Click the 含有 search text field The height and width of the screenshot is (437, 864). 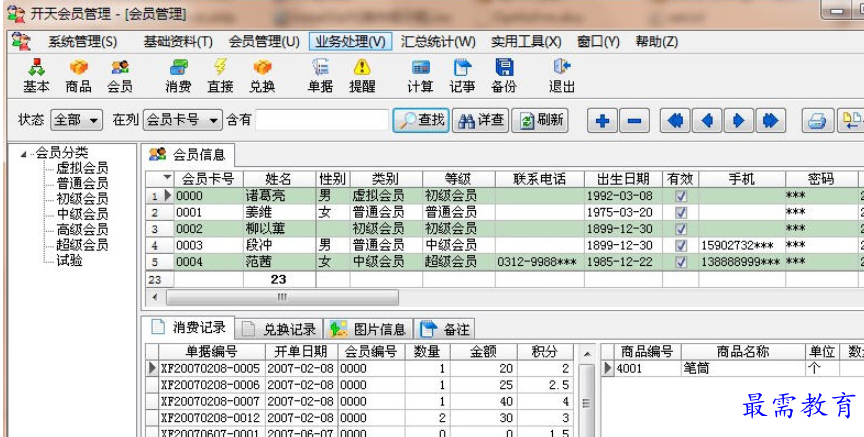(322, 120)
